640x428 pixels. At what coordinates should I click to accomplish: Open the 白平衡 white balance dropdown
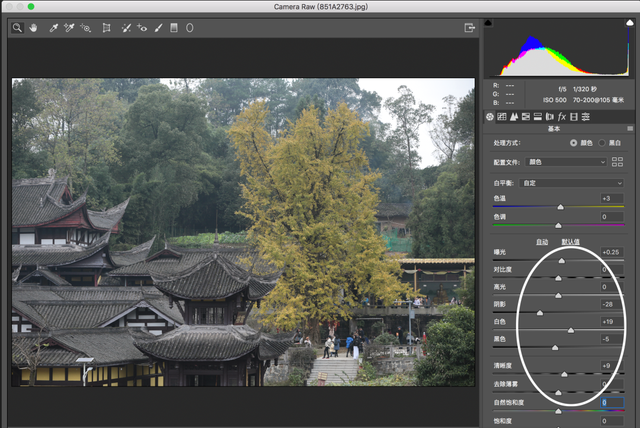(x=571, y=183)
